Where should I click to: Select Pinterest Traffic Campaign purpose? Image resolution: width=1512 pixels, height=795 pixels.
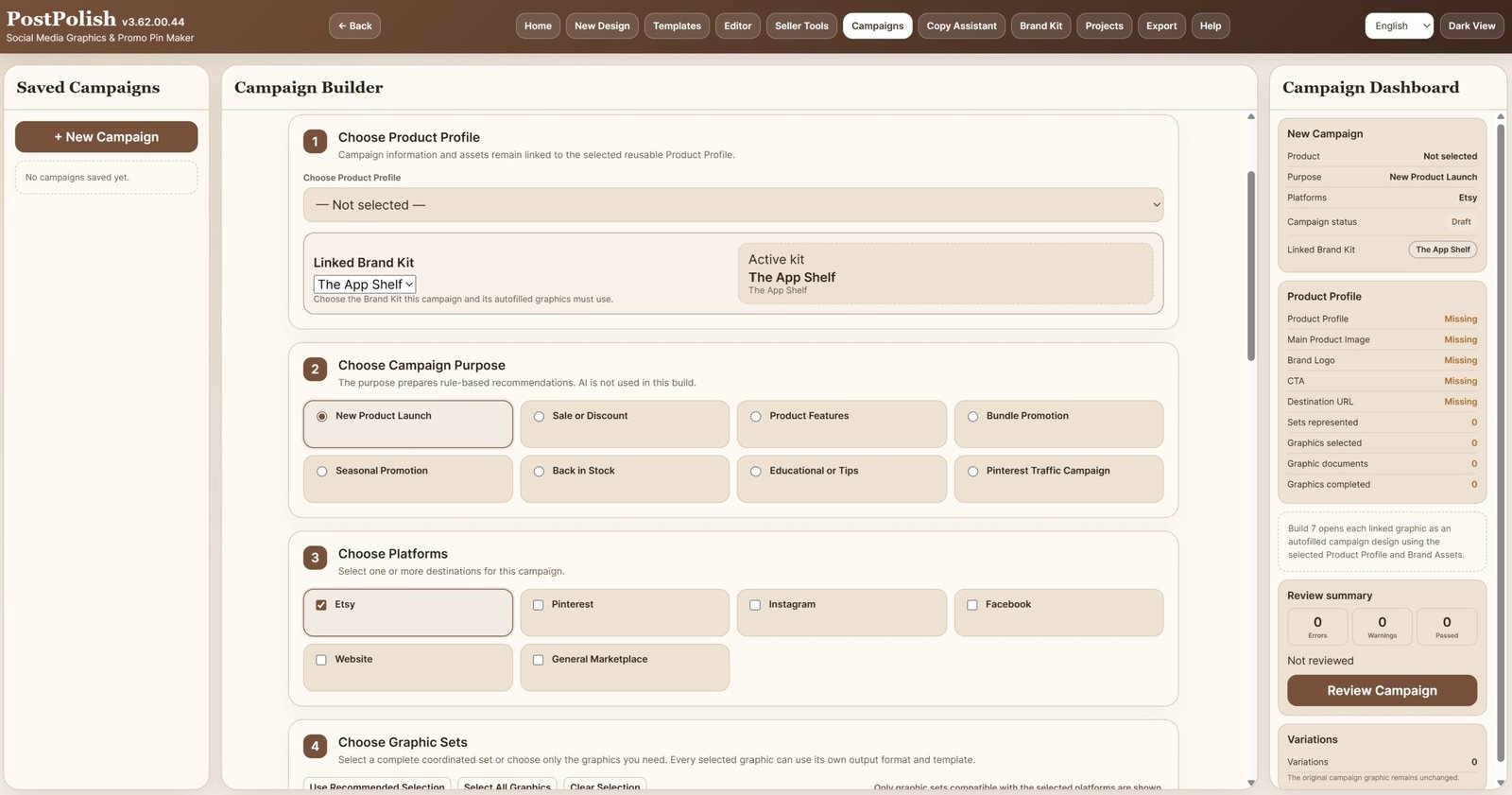(1058, 478)
